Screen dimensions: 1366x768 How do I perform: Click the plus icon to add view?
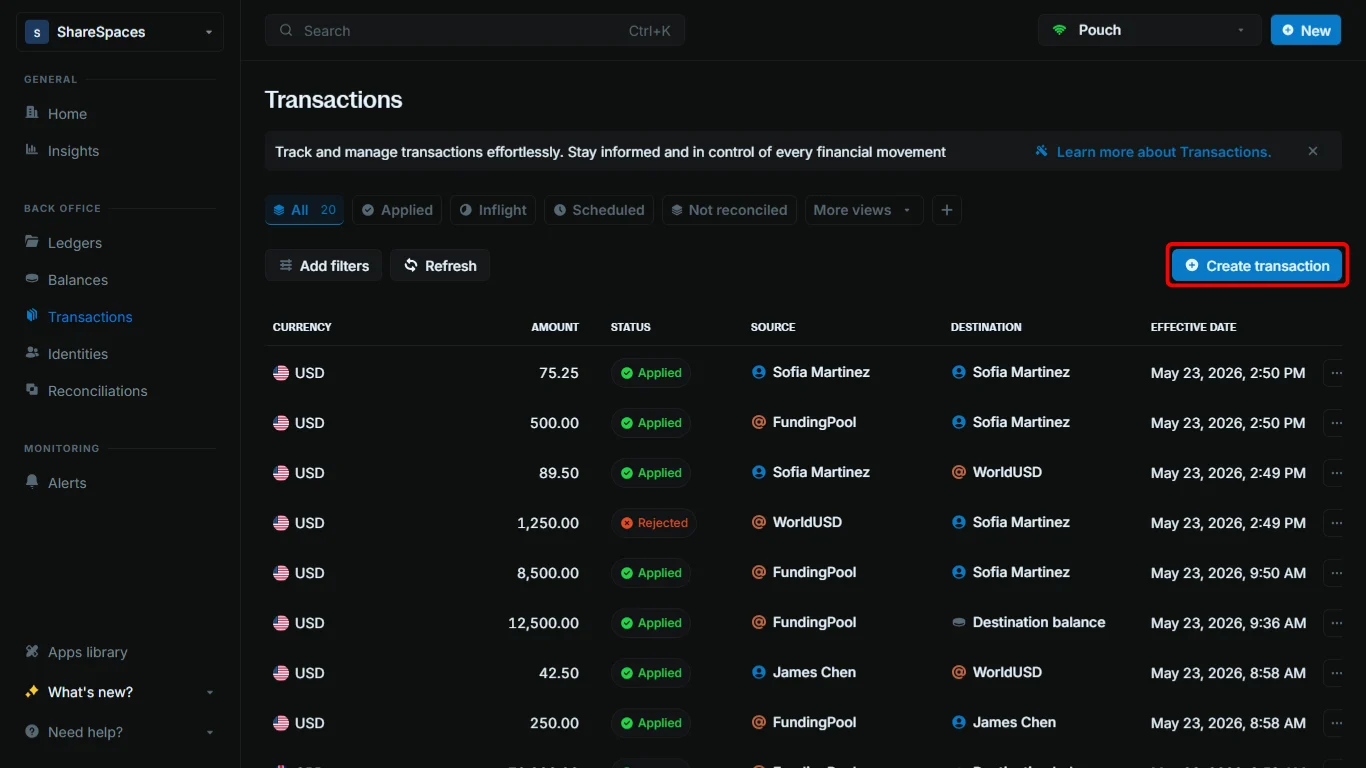[x=947, y=210]
